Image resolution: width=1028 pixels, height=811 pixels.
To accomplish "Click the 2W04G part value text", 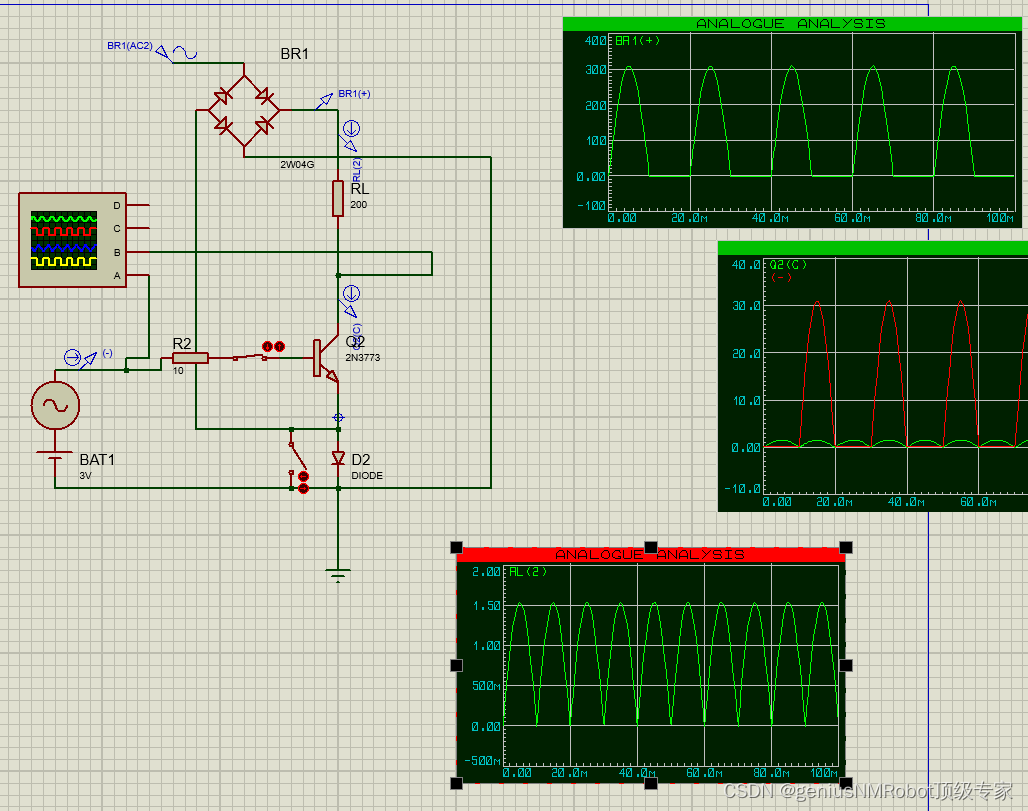I will click(297, 165).
